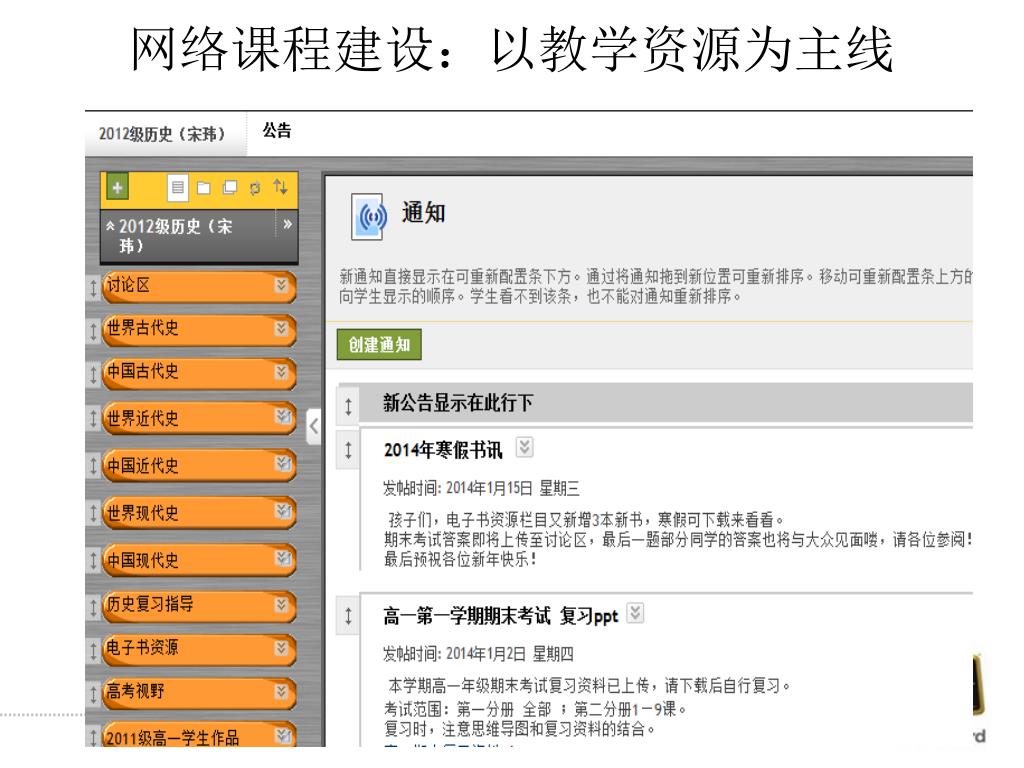Viewport: 1024px width, 768px height.
Task: Open the 高考视野 menu item
Action: pos(199,693)
